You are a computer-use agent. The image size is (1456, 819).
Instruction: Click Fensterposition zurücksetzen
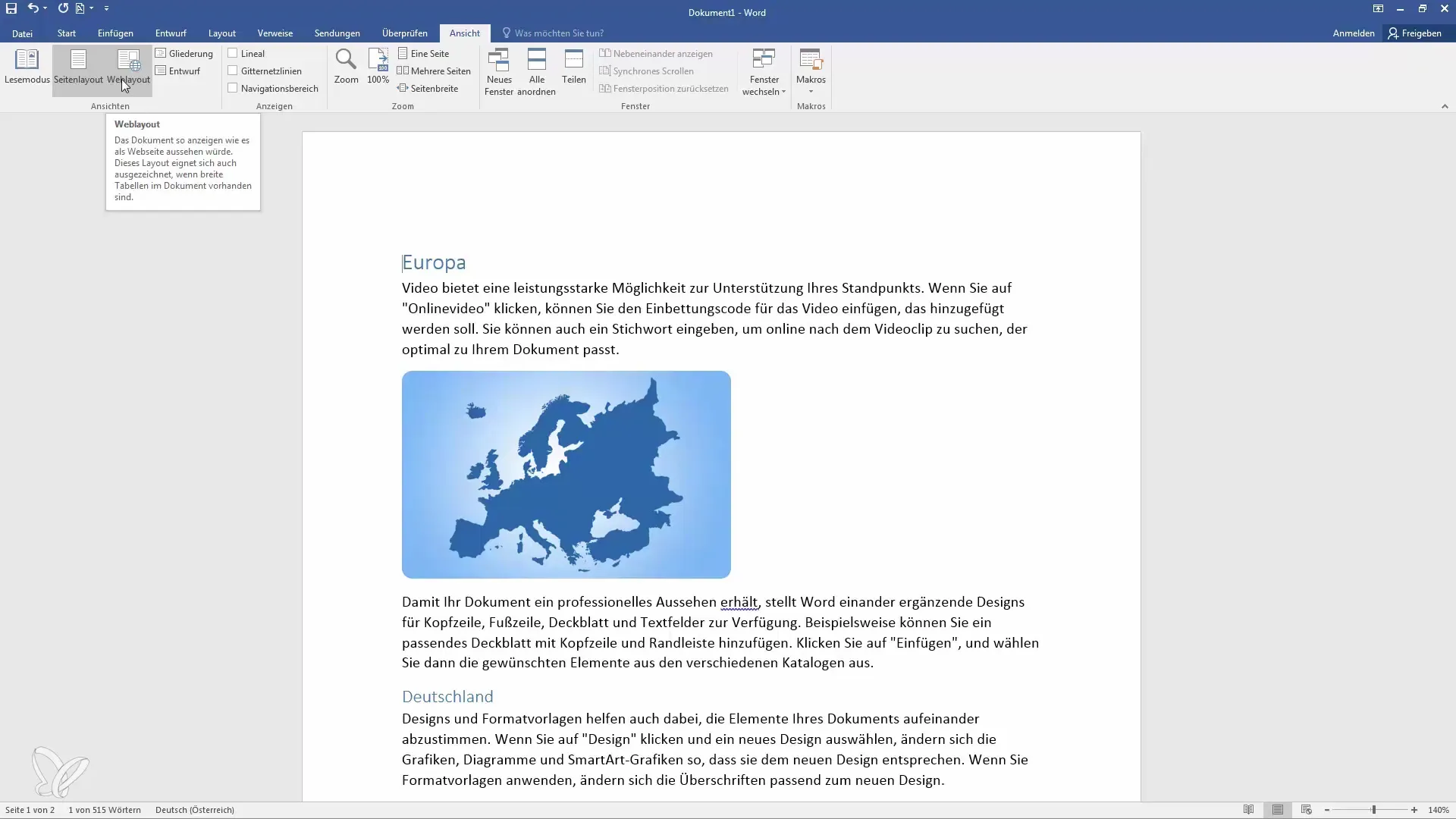click(x=664, y=89)
